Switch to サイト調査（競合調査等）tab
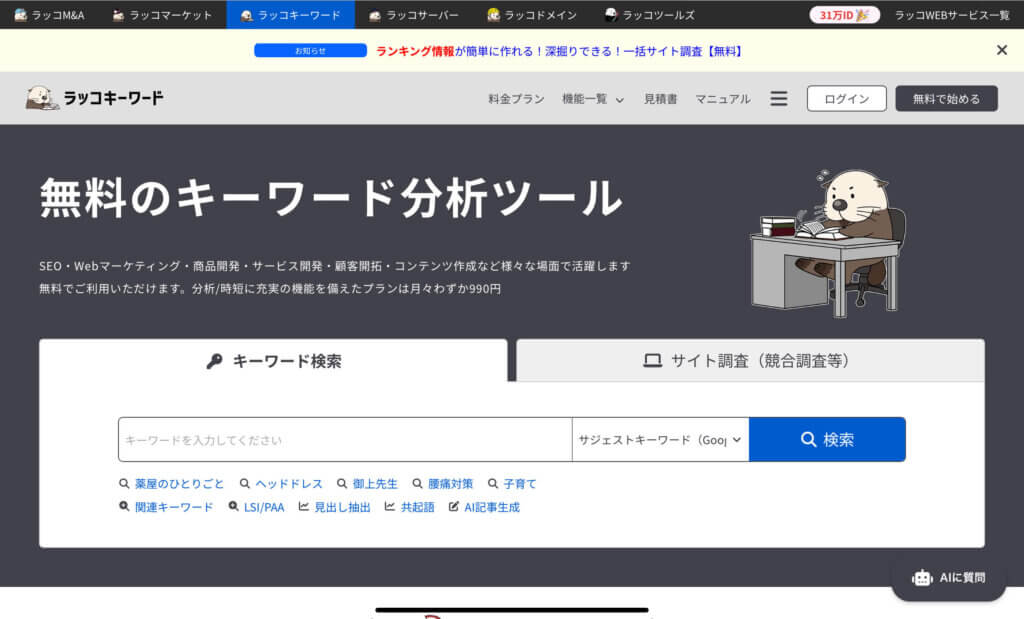Screen dimensions: 1024x619 (750, 360)
